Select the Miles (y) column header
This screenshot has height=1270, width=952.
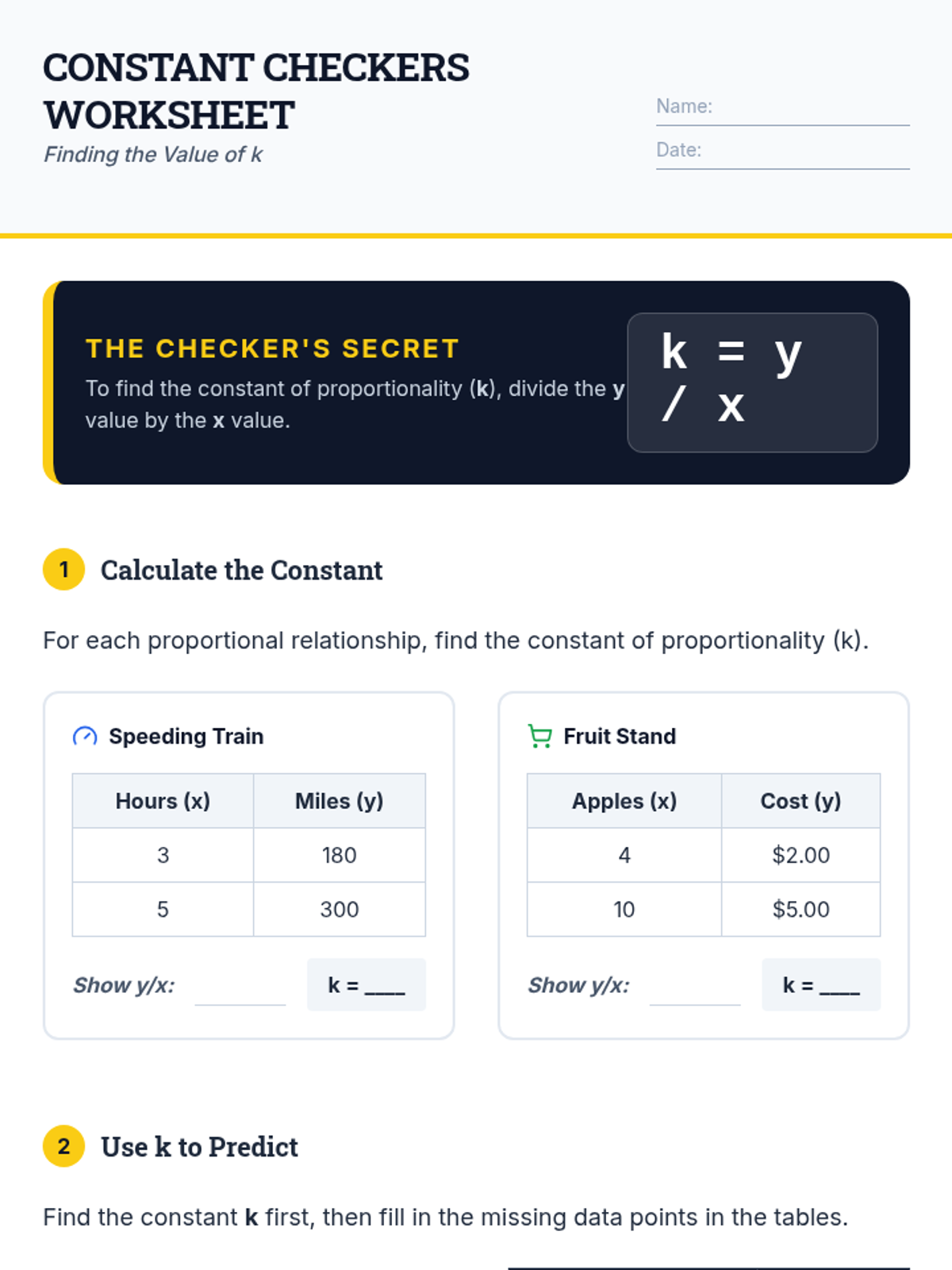[x=339, y=801]
